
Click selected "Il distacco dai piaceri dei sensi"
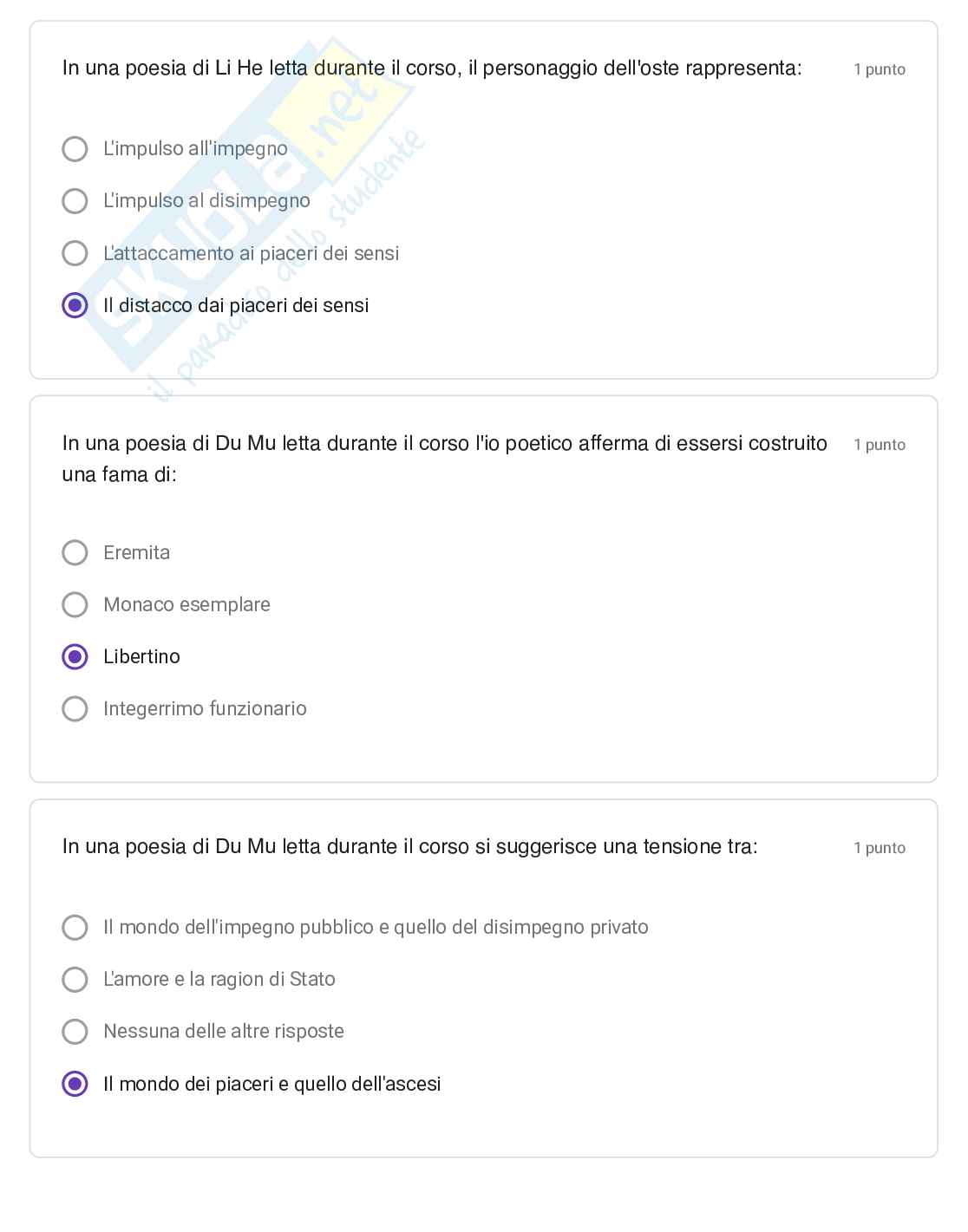point(75,305)
